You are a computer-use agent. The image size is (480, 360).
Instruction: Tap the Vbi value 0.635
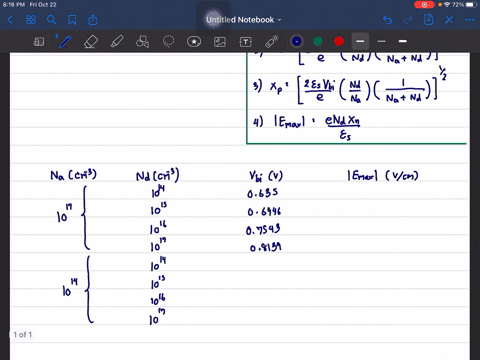[x=263, y=193]
